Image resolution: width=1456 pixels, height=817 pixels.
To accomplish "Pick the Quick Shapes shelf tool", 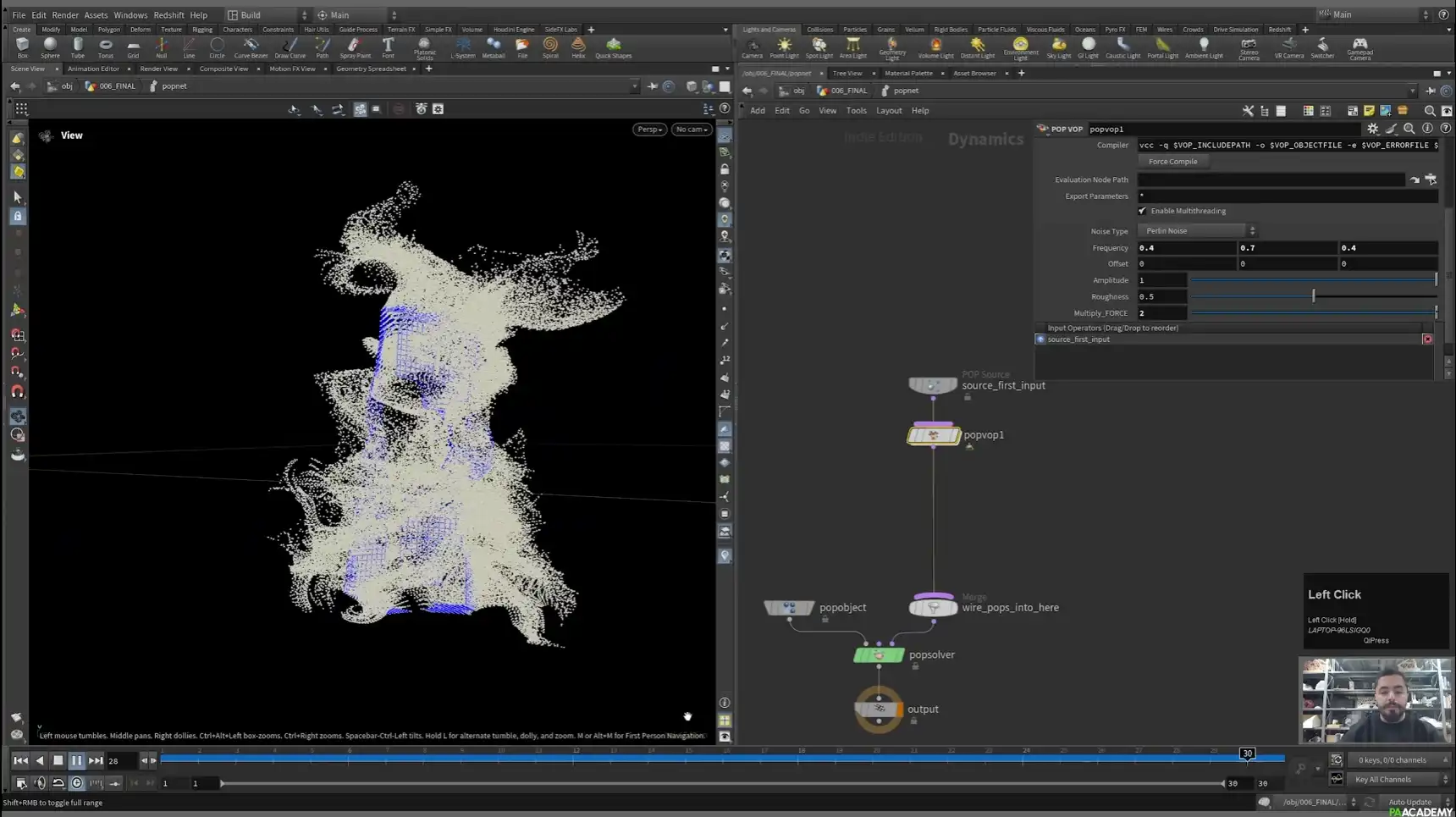I will click(x=613, y=47).
